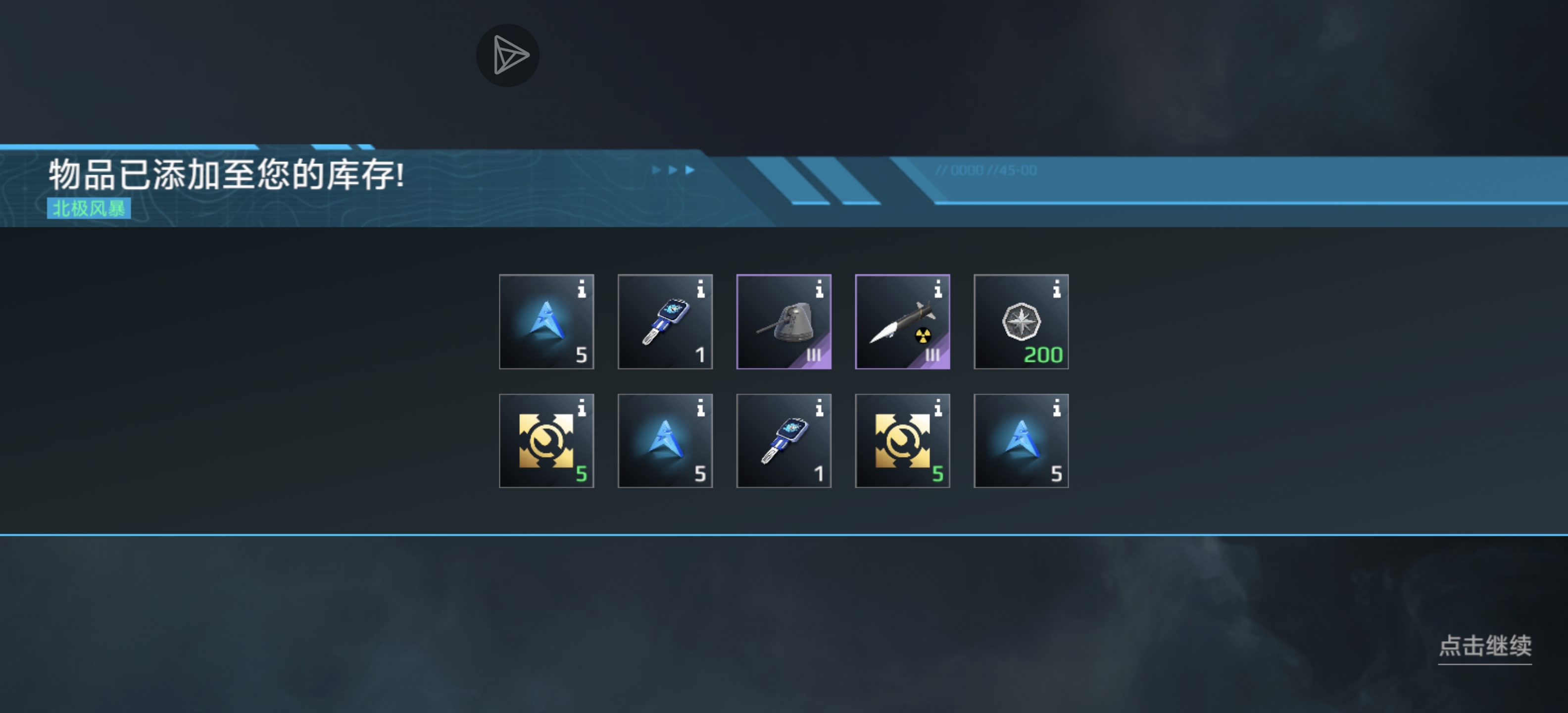Image resolution: width=1568 pixels, height=713 pixels.
Task: Click the paper plane send icon
Action: click(x=508, y=55)
